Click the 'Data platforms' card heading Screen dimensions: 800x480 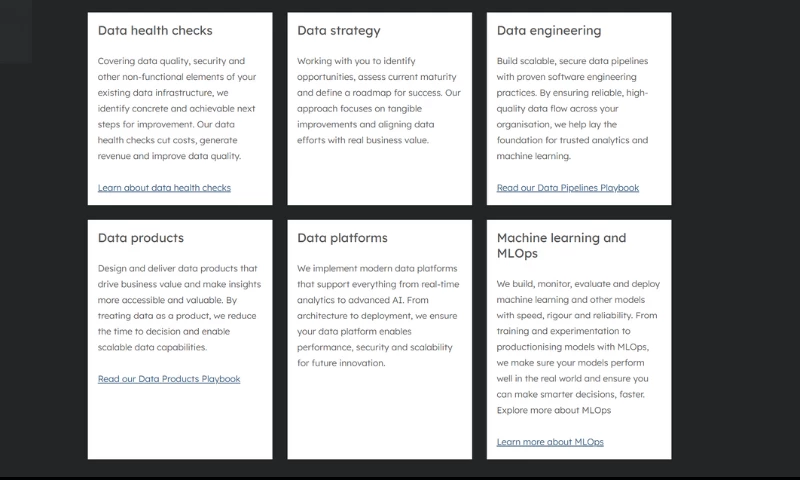(342, 238)
